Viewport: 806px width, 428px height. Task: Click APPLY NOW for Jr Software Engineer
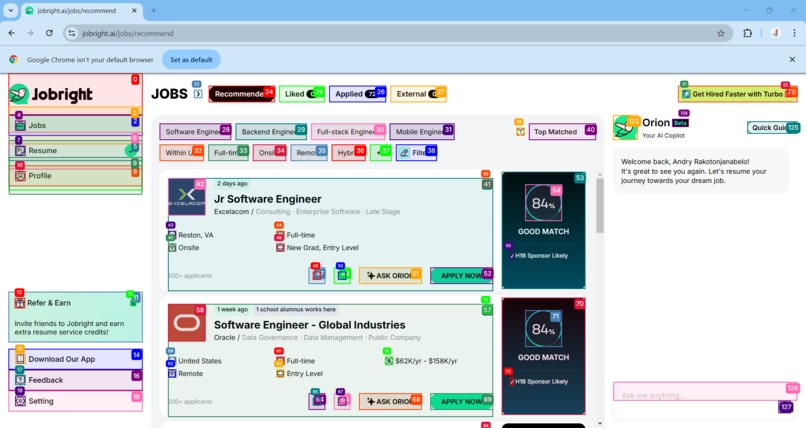pos(461,276)
